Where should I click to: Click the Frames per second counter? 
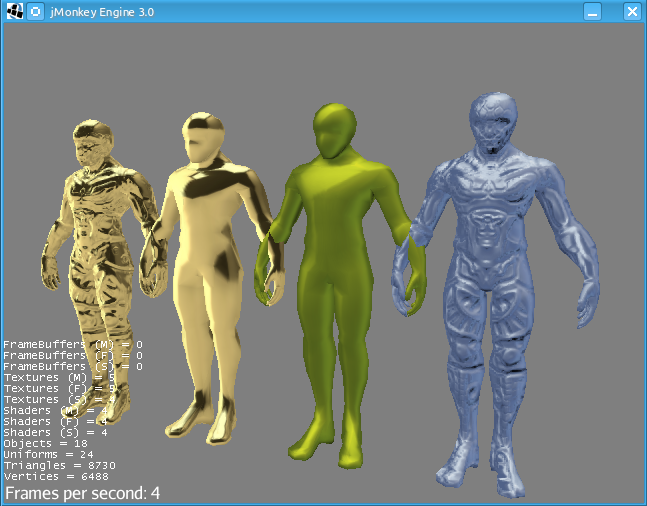point(82,493)
